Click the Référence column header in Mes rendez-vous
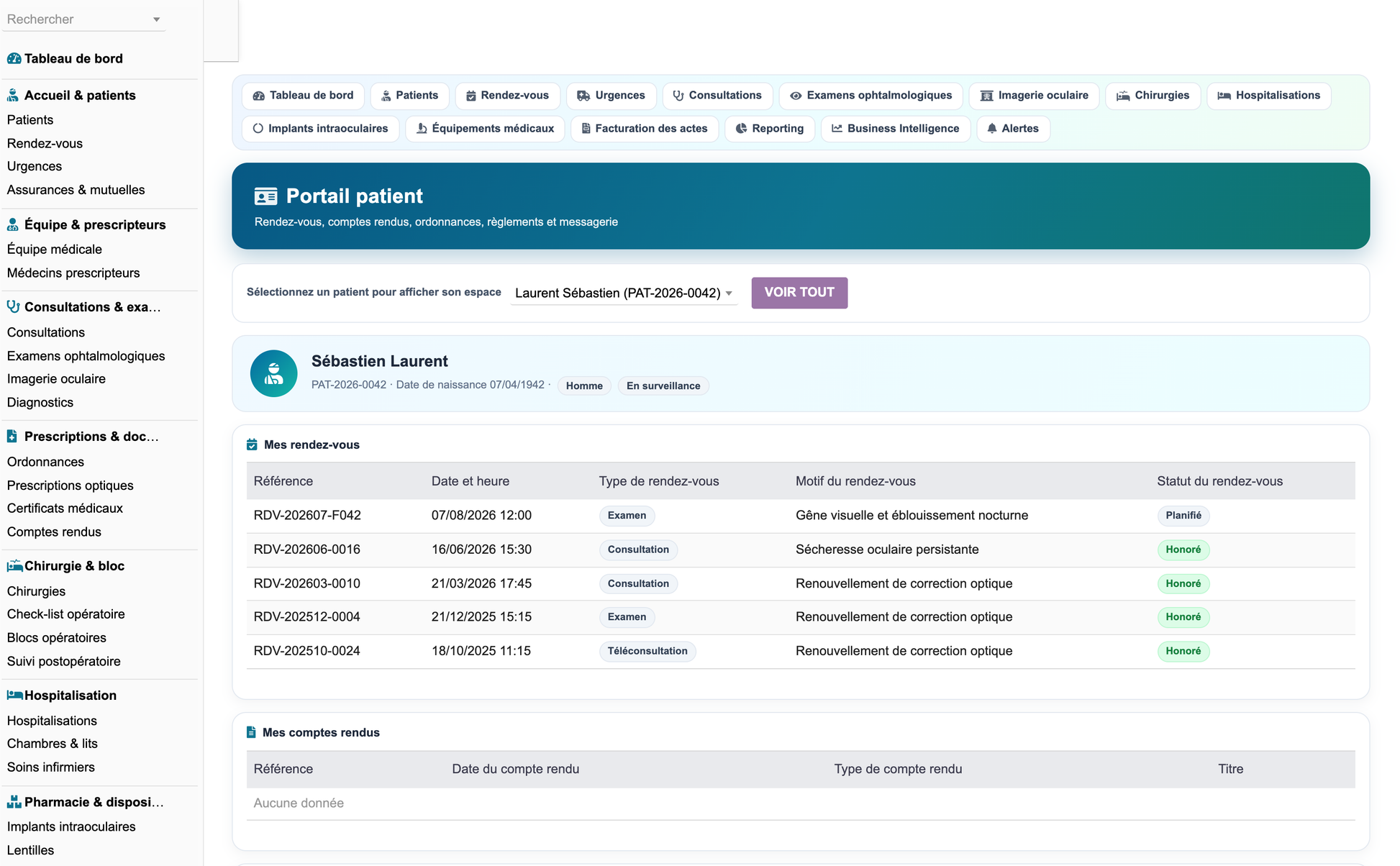The height and width of the screenshot is (866, 1400). [283, 481]
